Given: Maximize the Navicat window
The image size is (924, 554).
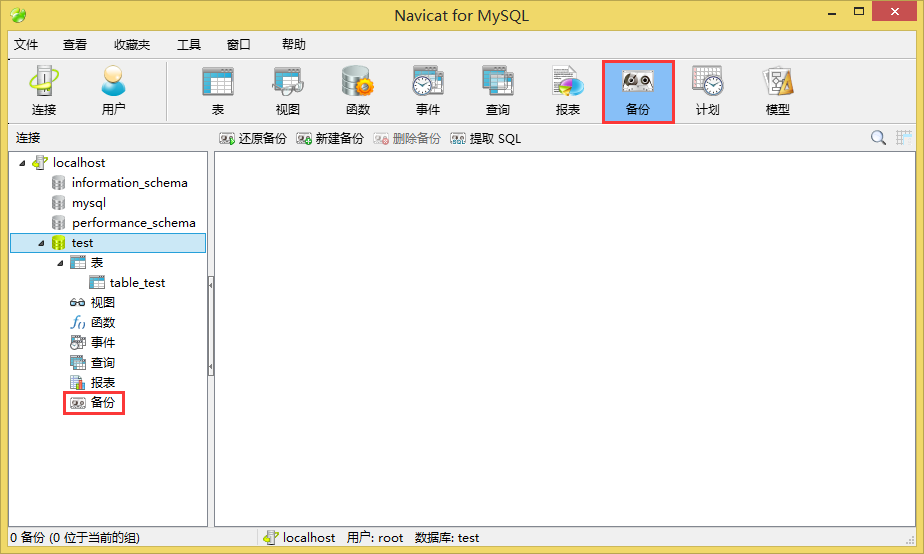Looking at the screenshot, I should [x=859, y=11].
